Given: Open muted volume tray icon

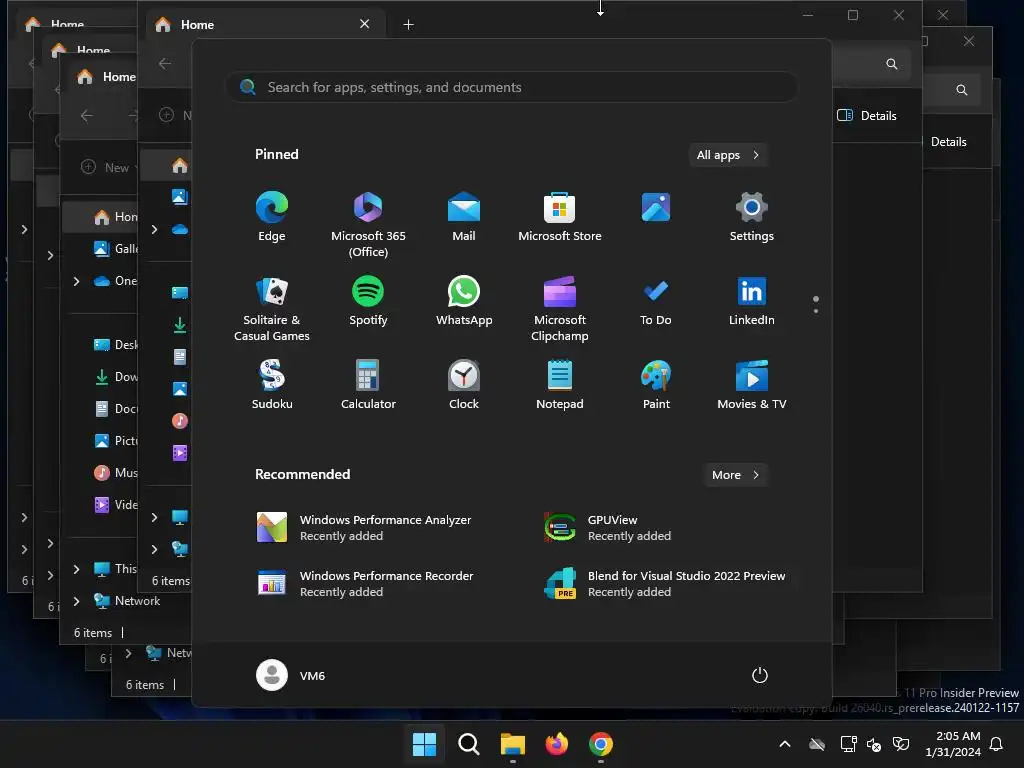Looking at the screenshot, I should [x=874, y=744].
